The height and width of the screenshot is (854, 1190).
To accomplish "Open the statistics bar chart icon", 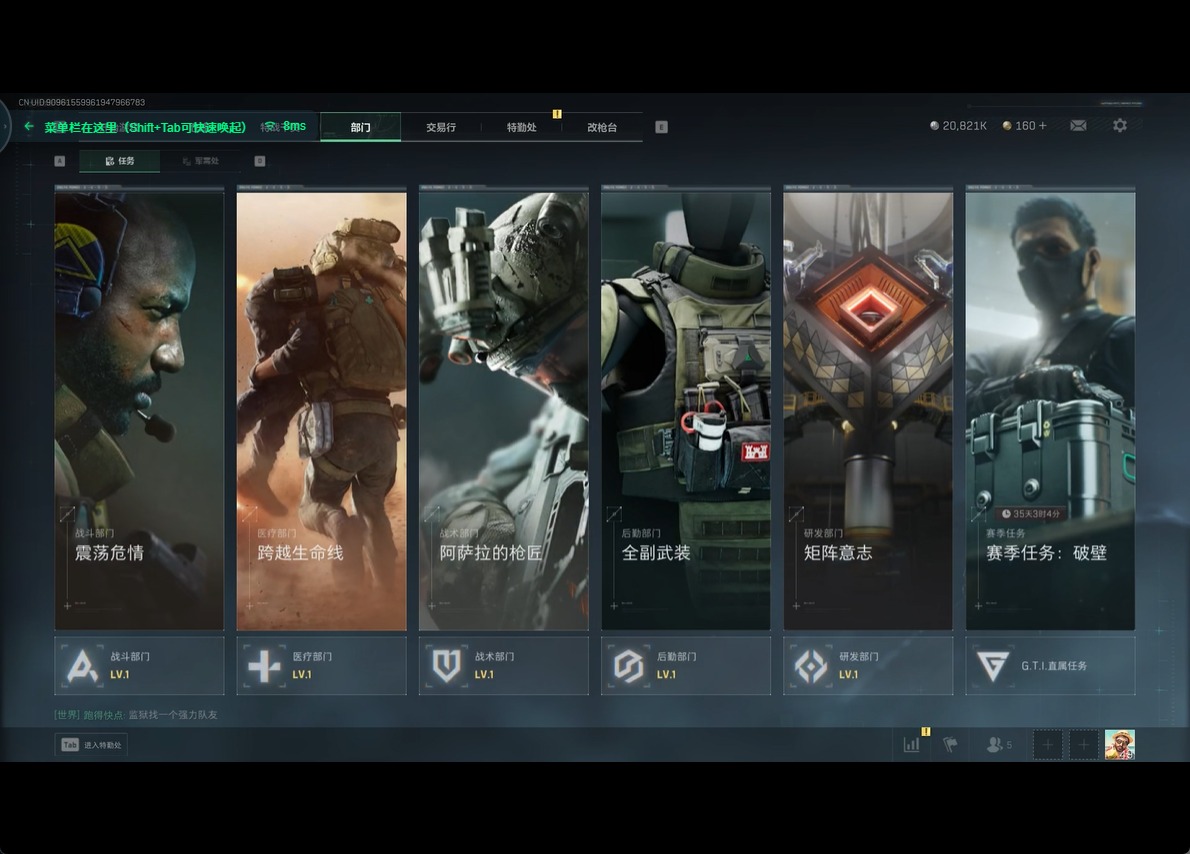I will [x=911, y=745].
